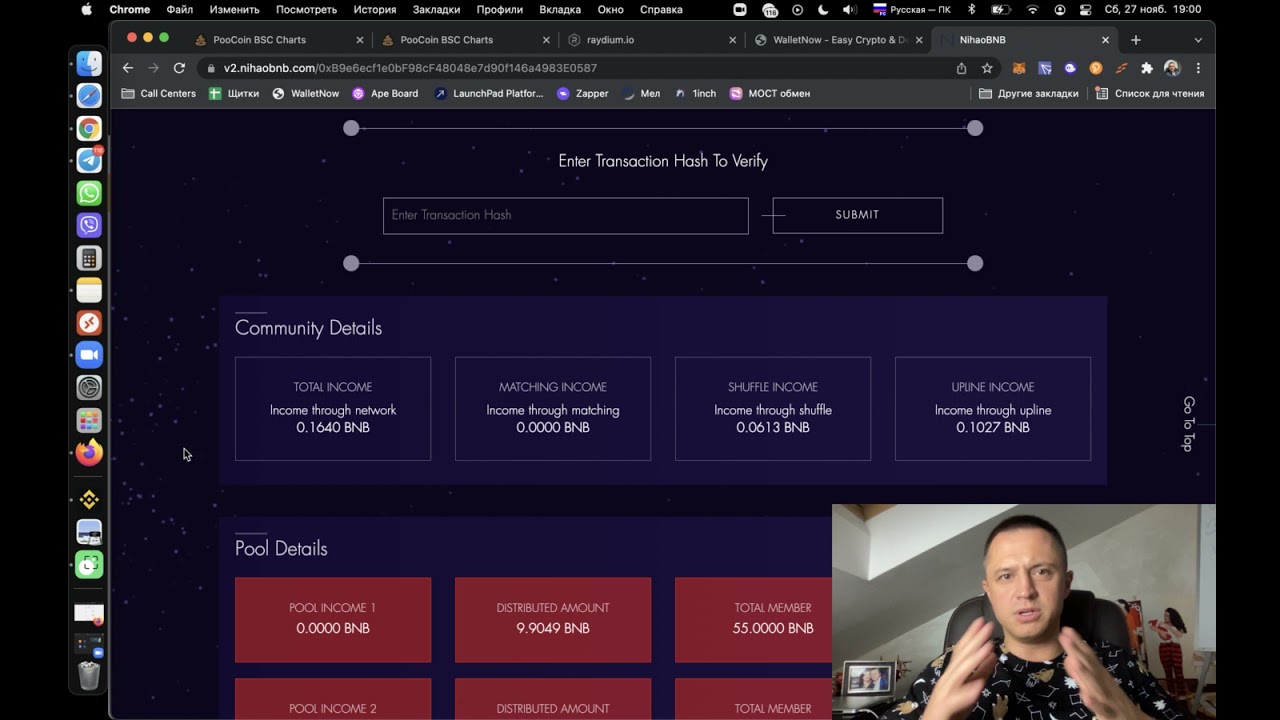Open Launchpad from the Dock

point(89,420)
